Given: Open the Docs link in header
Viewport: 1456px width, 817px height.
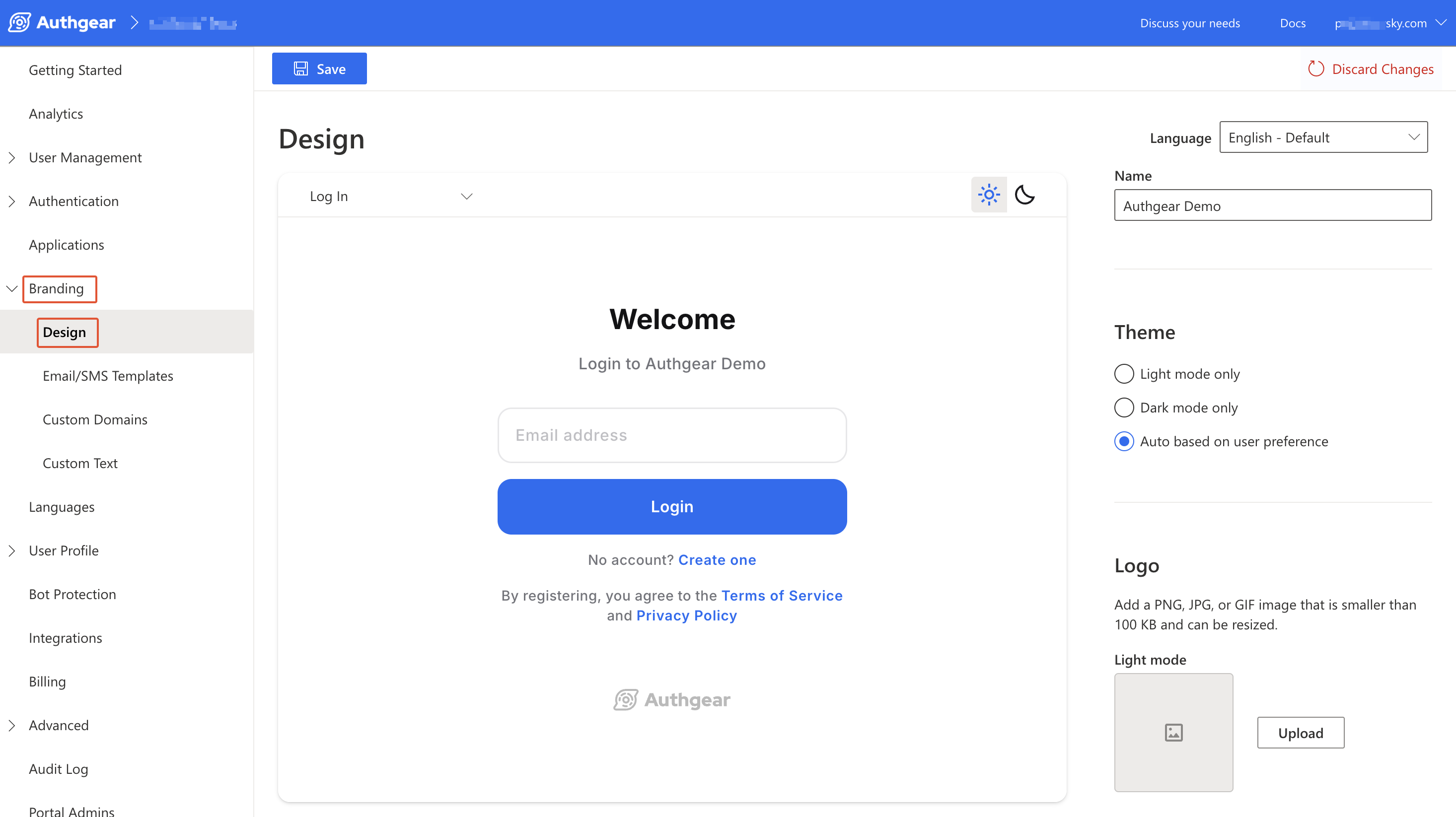Looking at the screenshot, I should pyautogui.click(x=1292, y=23).
